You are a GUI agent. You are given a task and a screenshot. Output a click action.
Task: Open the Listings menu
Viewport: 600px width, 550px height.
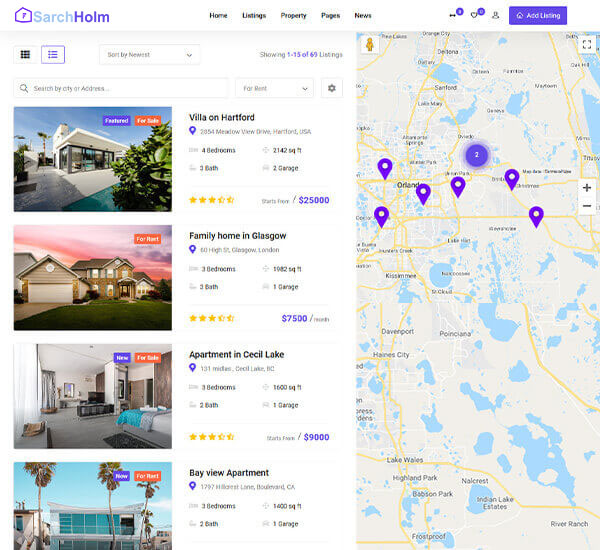coord(254,15)
